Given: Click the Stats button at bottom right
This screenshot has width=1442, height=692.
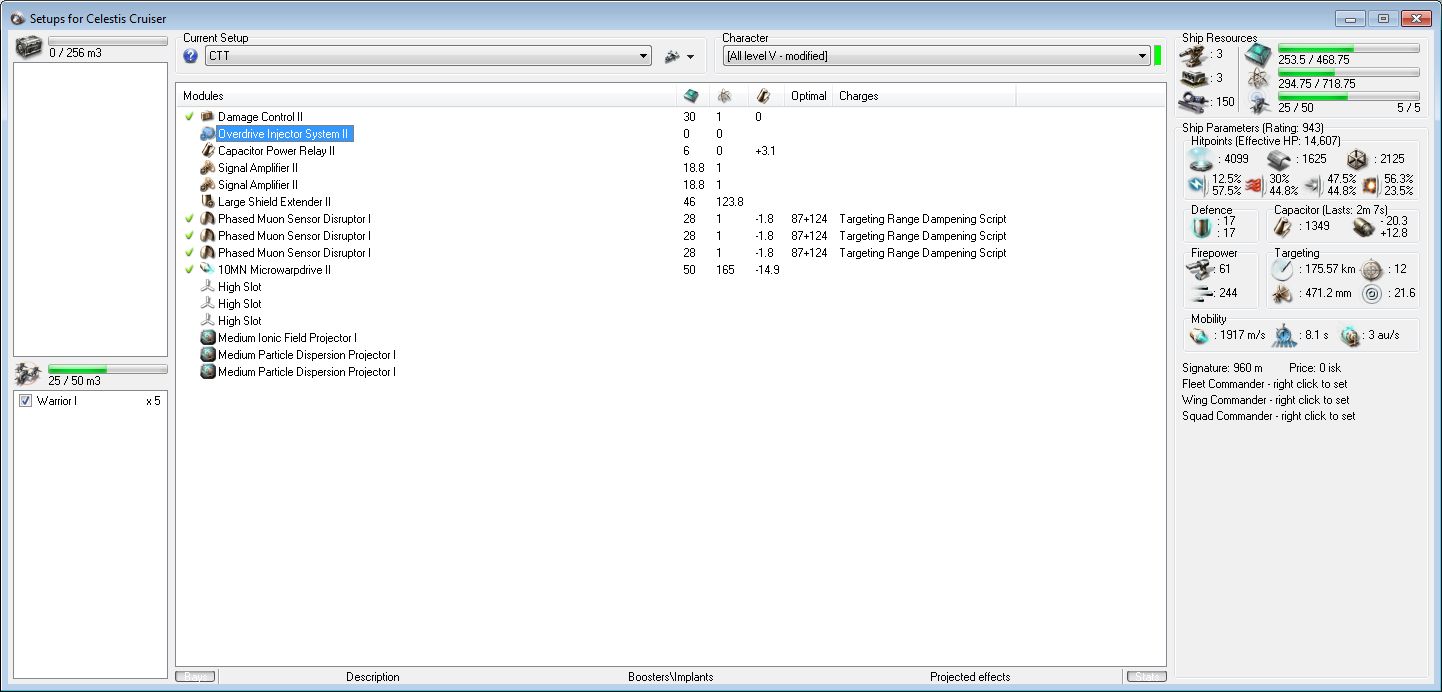Looking at the screenshot, I should (x=1146, y=677).
